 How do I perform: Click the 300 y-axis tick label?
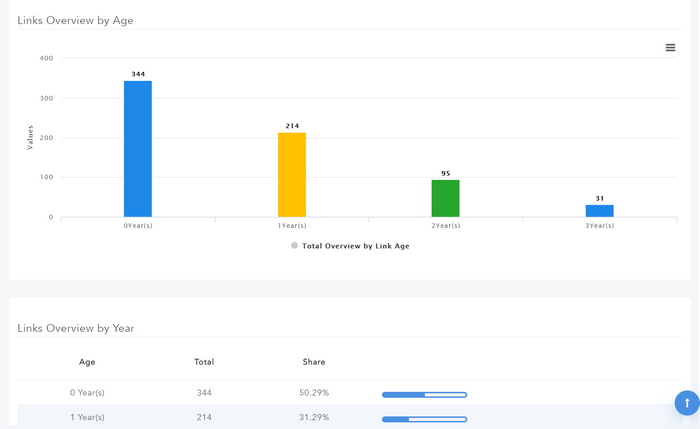46,98
